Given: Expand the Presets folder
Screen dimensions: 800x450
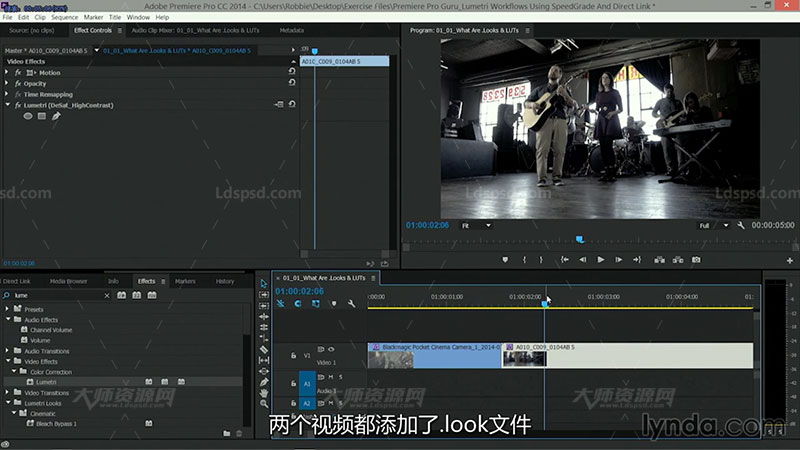Looking at the screenshot, I should click(x=7, y=309).
